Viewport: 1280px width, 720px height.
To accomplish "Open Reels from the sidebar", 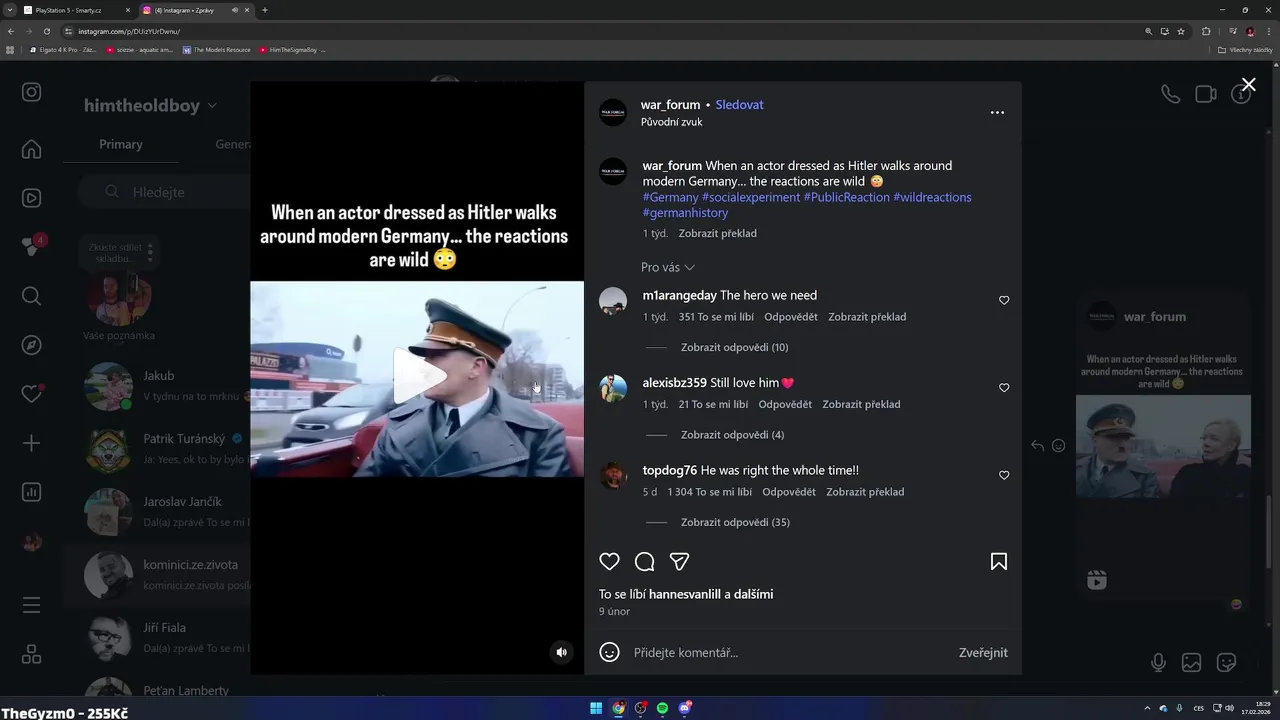I will click(x=32, y=198).
